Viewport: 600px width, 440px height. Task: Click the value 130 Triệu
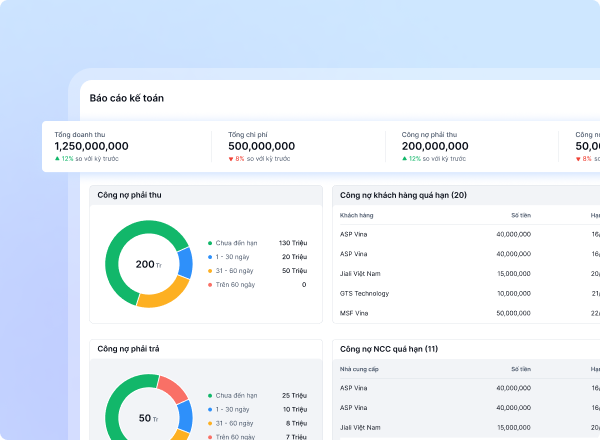coord(293,243)
